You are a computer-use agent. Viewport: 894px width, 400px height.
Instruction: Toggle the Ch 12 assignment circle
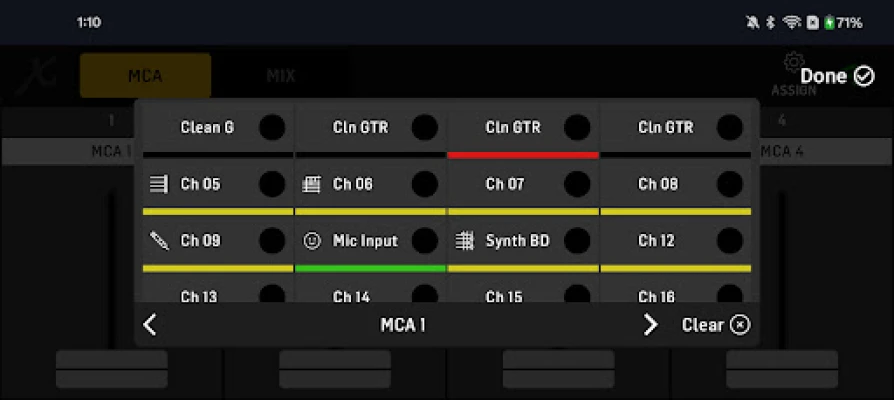click(730, 241)
